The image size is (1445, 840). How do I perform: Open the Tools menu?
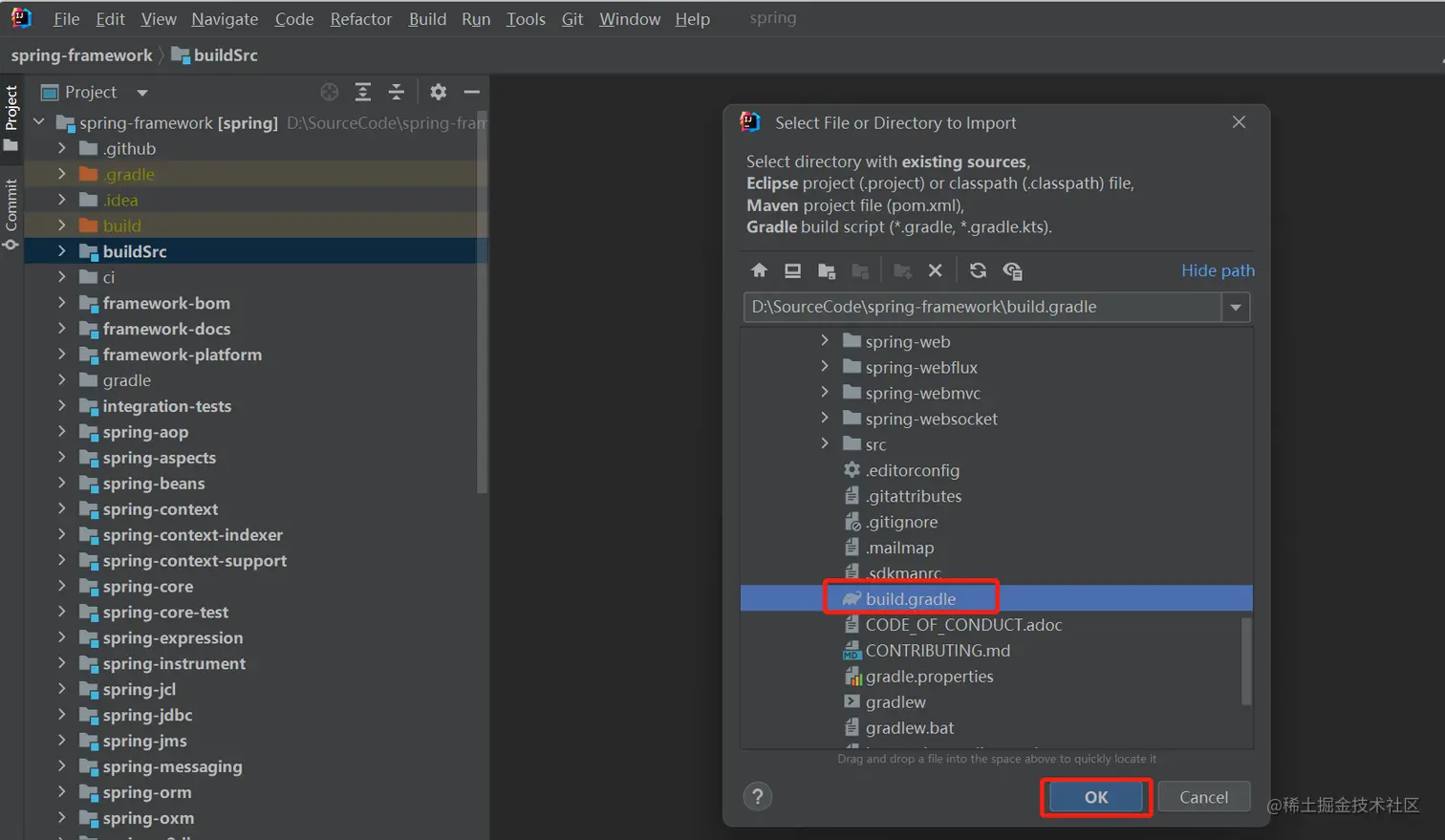tap(526, 19)
